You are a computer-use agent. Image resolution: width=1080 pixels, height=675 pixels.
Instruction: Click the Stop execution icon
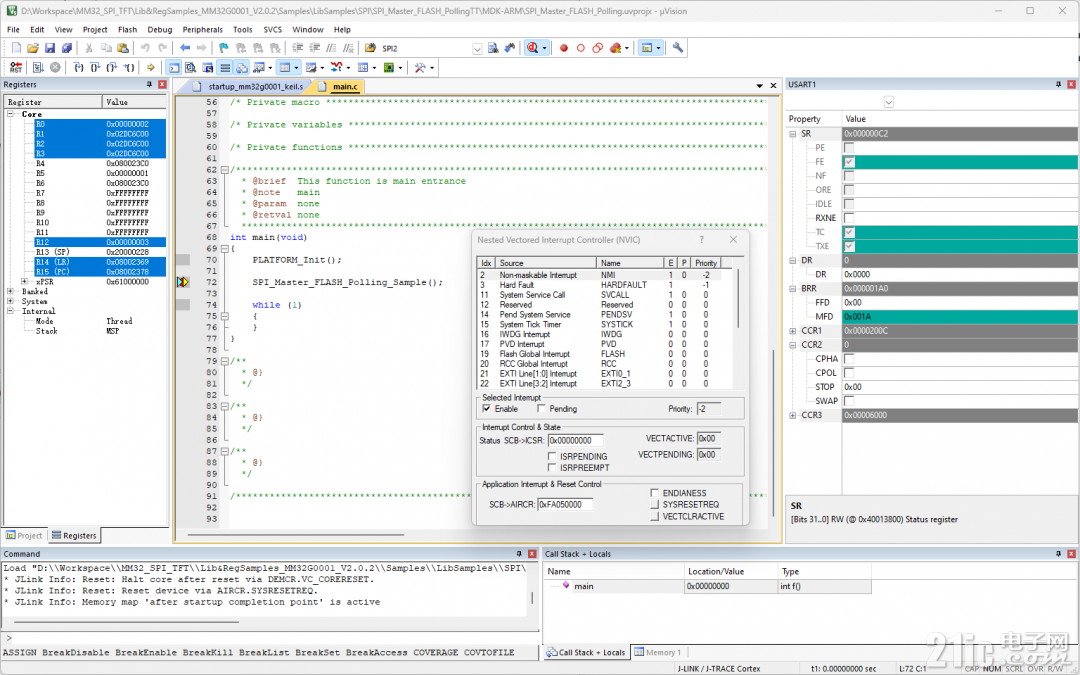pos(55,68)
